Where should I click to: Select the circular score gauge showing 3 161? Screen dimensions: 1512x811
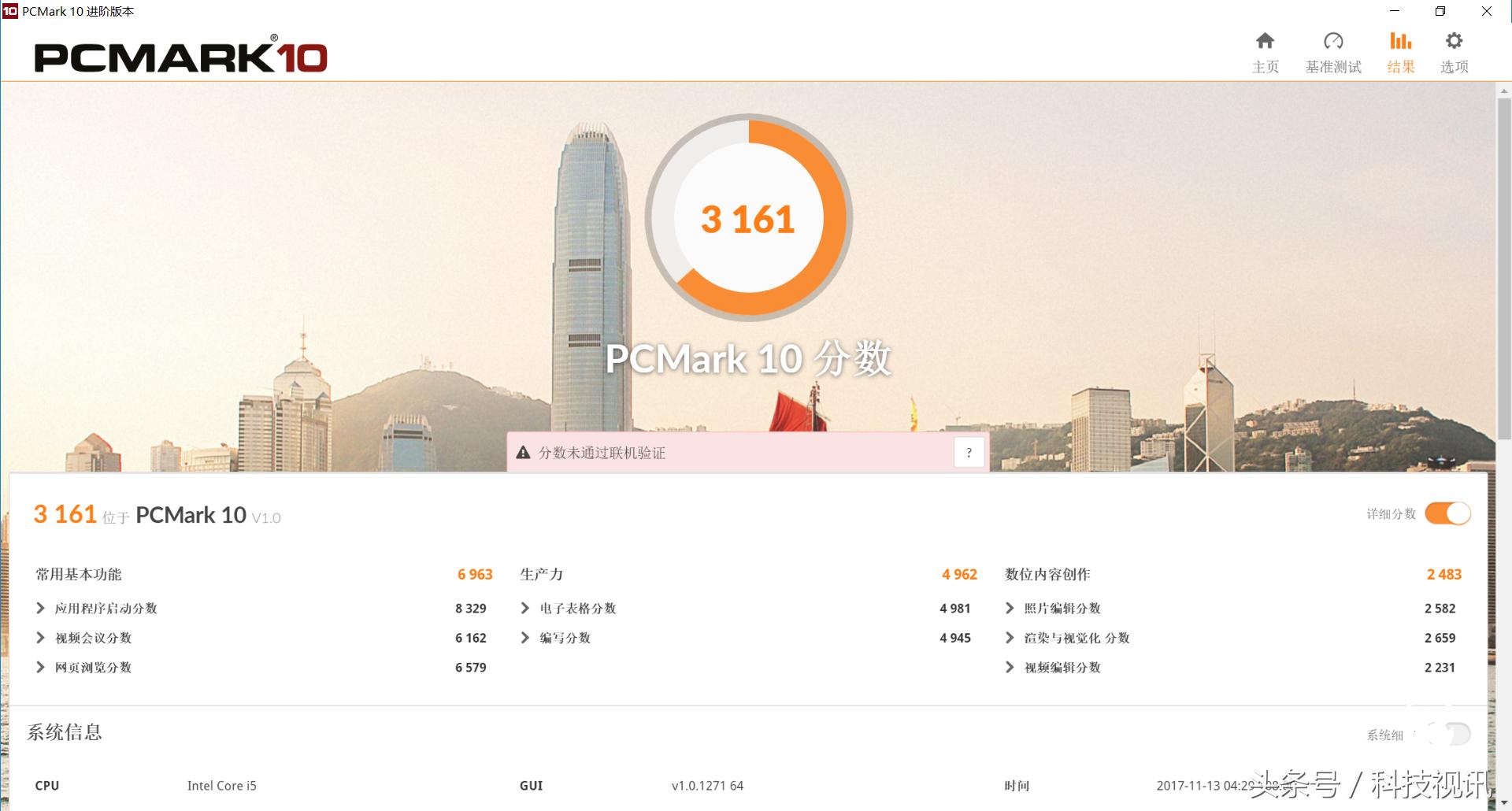[x=750, y=218]
